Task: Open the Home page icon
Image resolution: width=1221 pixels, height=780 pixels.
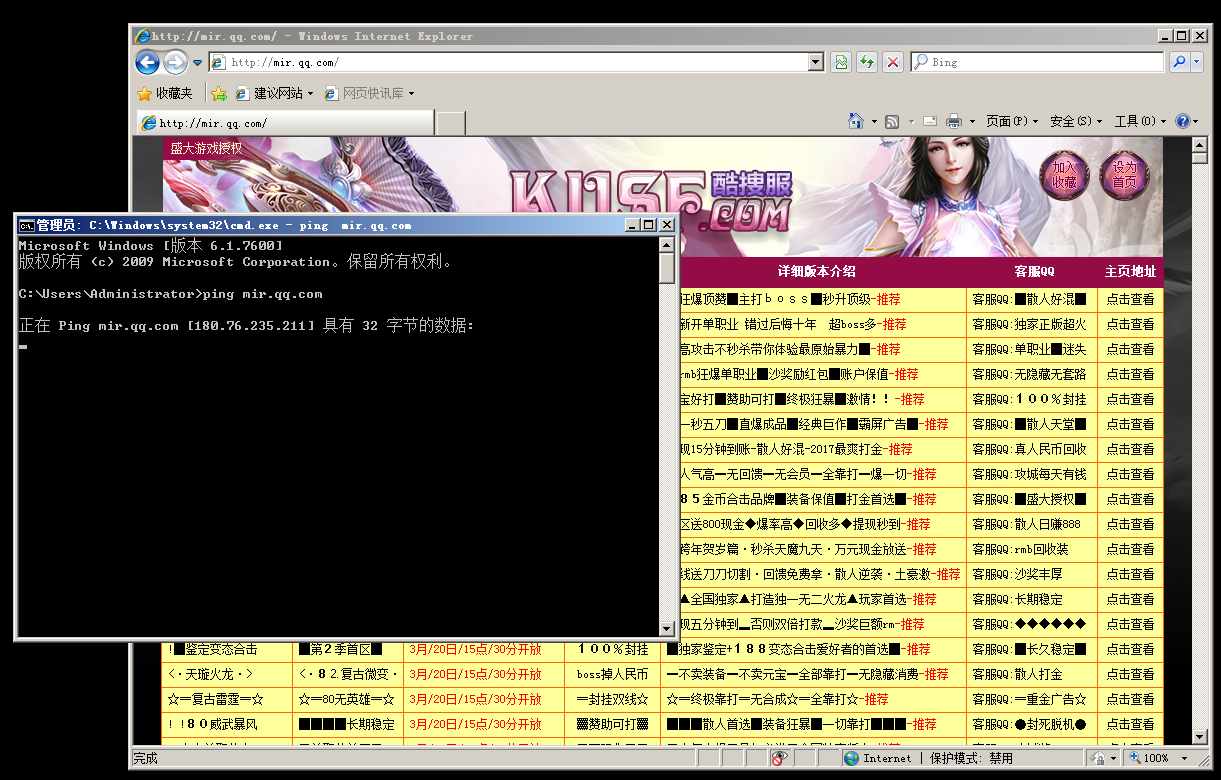Action: [x=856, y=121]
